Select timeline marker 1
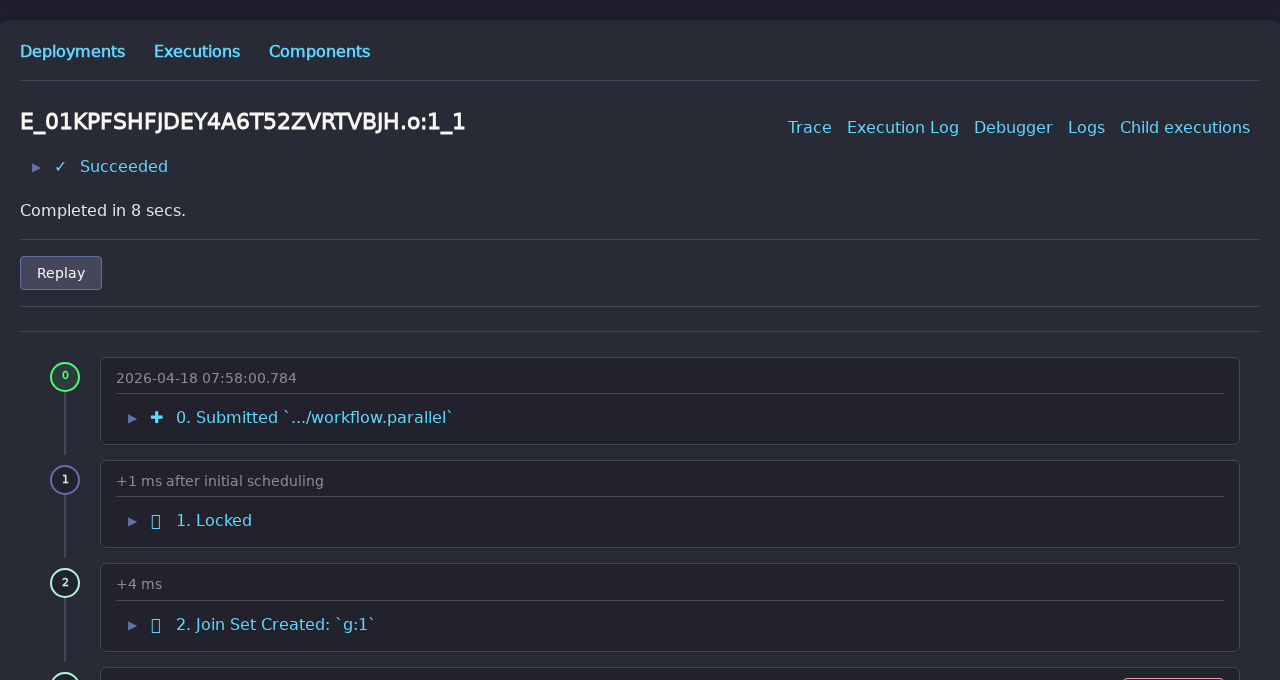Image resolution: width=1280 pixels, height=680 pixels. pyautogui.click(x=65, y=480)
